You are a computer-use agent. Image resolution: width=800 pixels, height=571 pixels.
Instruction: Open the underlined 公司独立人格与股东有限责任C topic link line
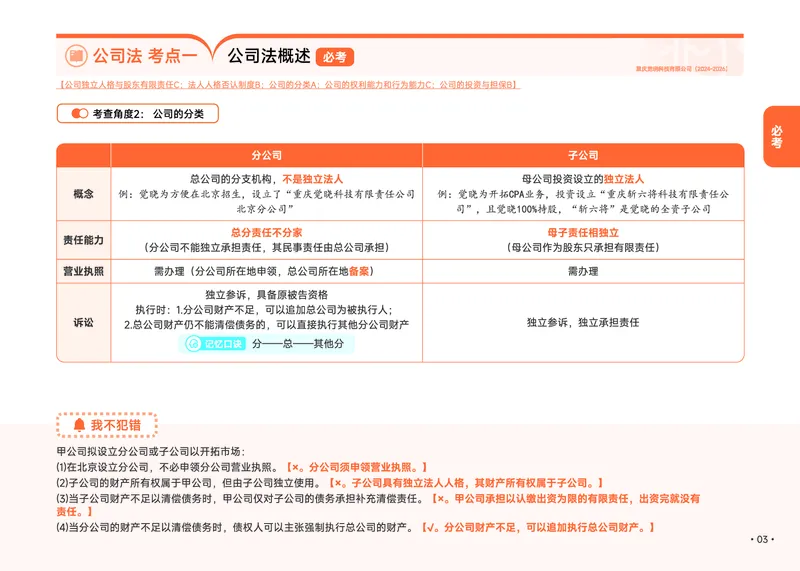tap(288, 85)
